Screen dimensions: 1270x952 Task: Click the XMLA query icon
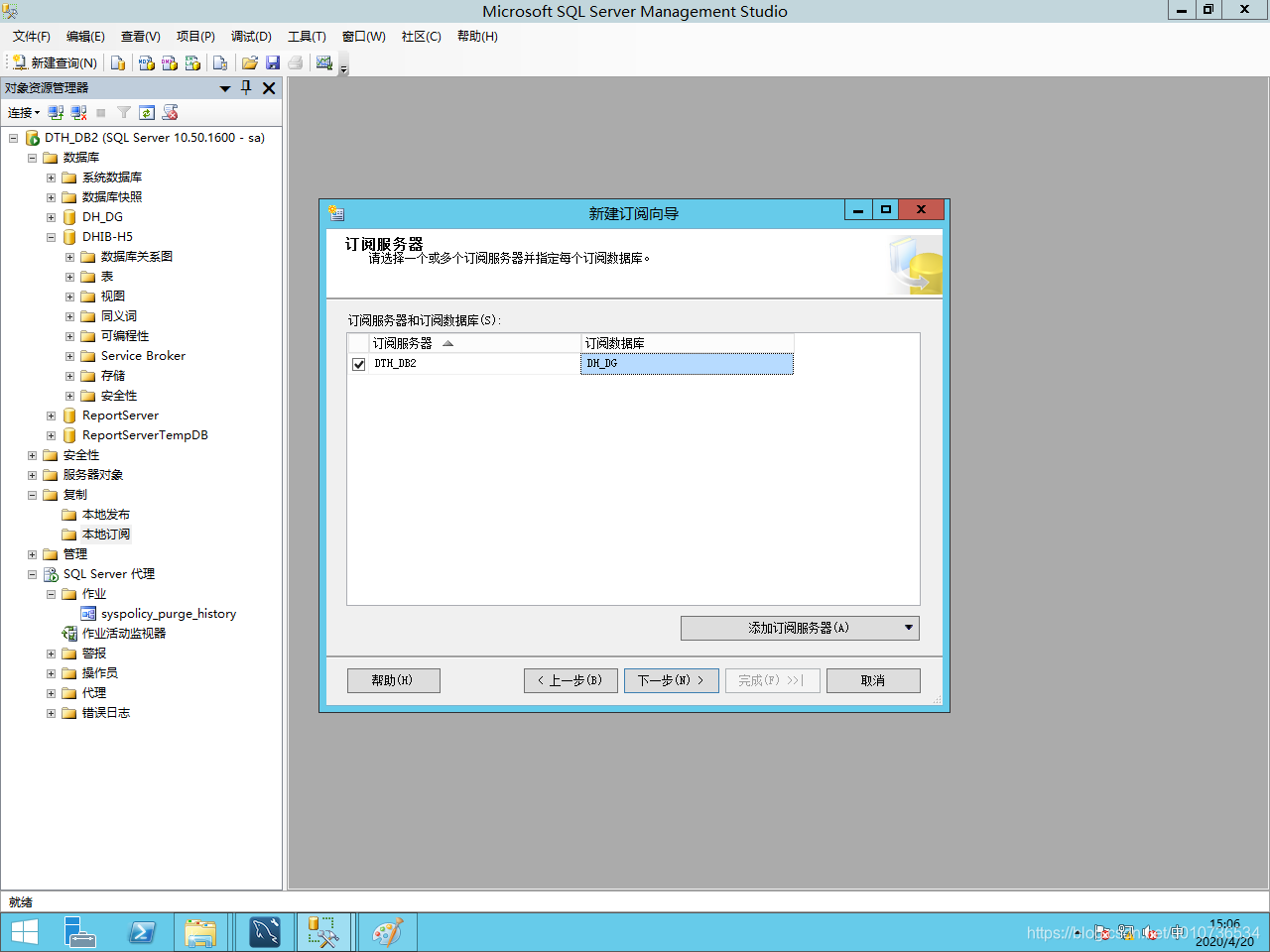click(x=192, y=62)
